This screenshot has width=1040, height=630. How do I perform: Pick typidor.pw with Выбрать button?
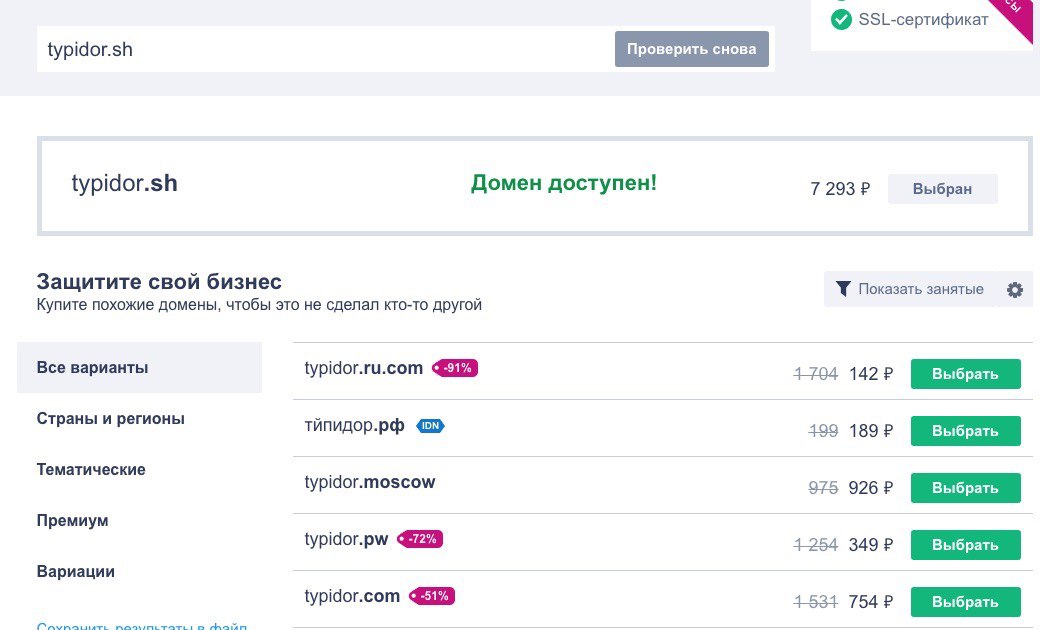(x=965, y=545)
